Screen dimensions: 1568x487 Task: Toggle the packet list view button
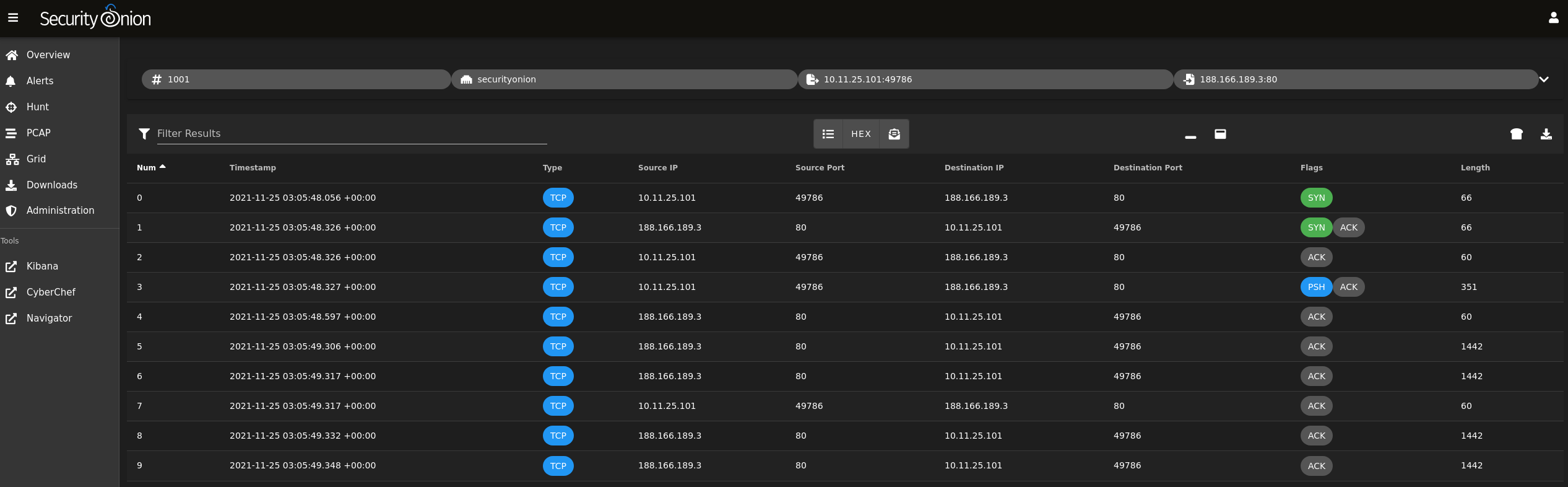click(828, 134)
